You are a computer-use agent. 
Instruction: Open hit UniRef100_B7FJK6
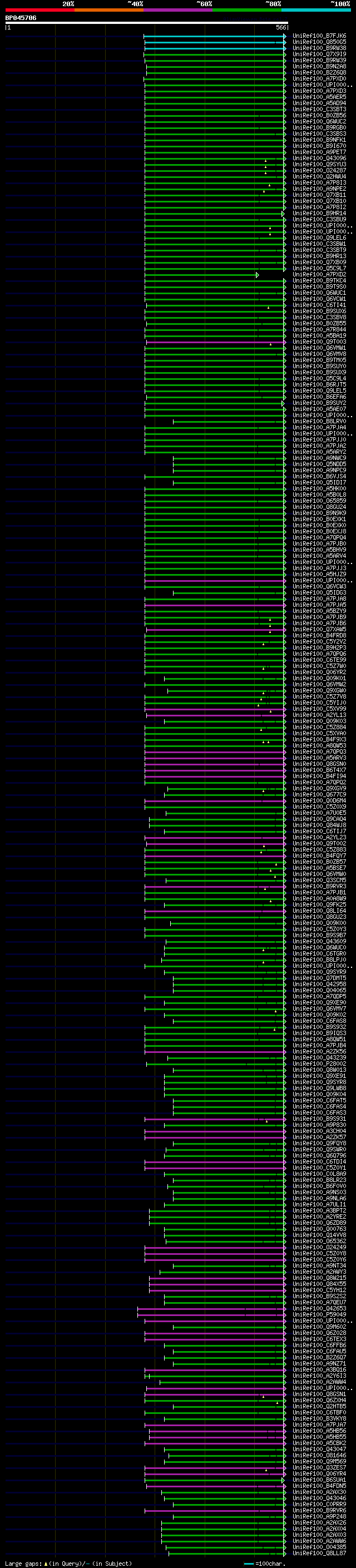point(319,36)
